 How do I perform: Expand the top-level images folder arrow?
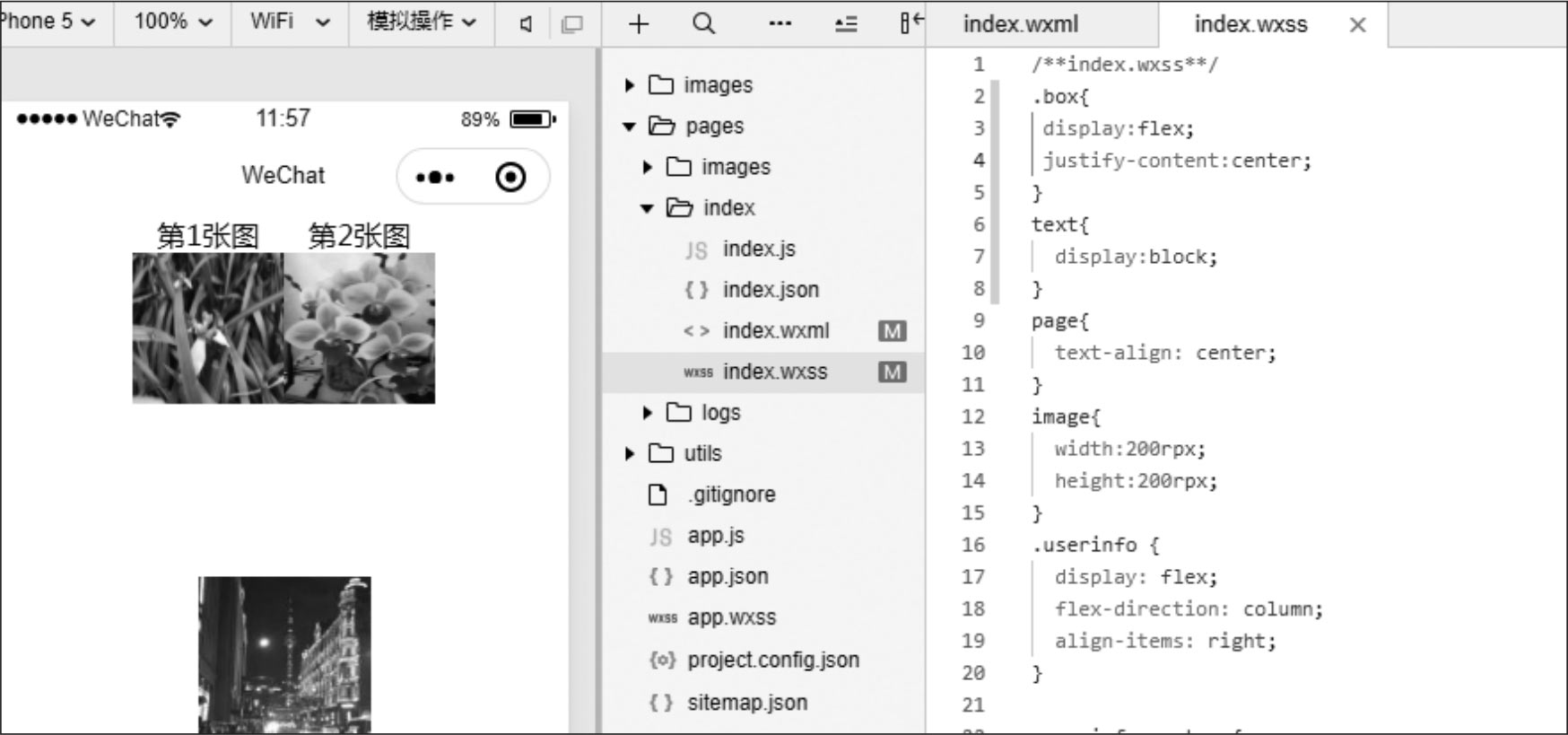(x=630, y=85)
